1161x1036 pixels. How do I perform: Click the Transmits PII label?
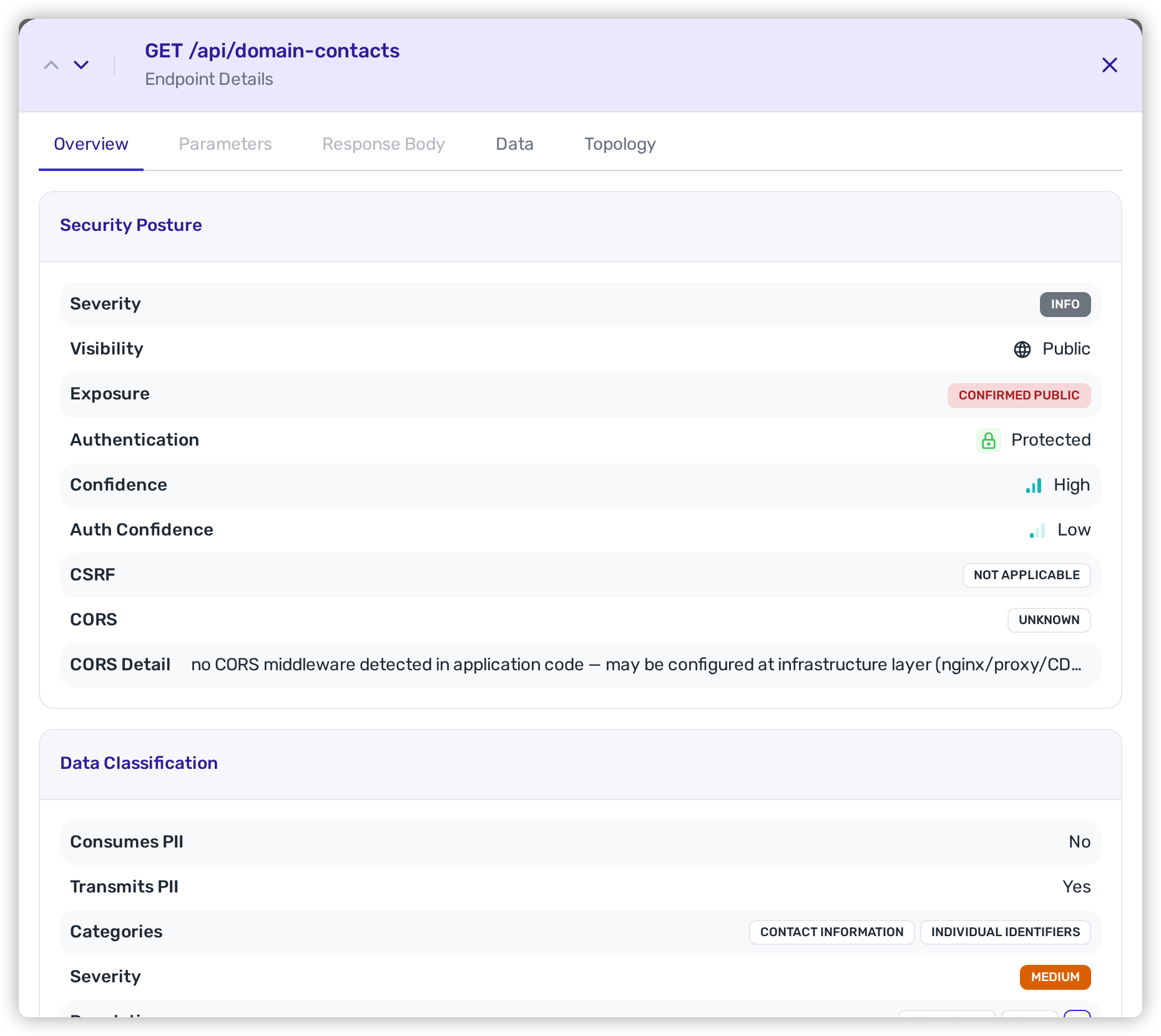coord(124,887)
